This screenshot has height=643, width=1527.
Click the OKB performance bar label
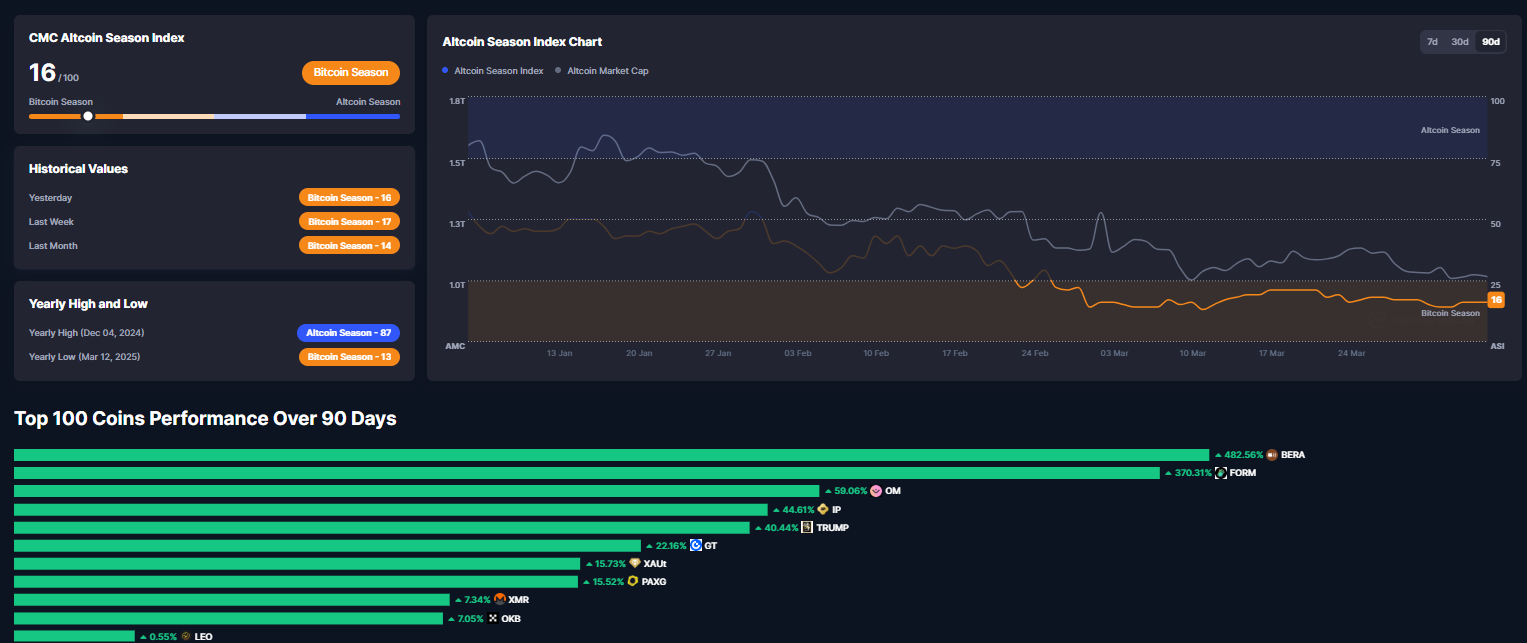click(510, 618)
